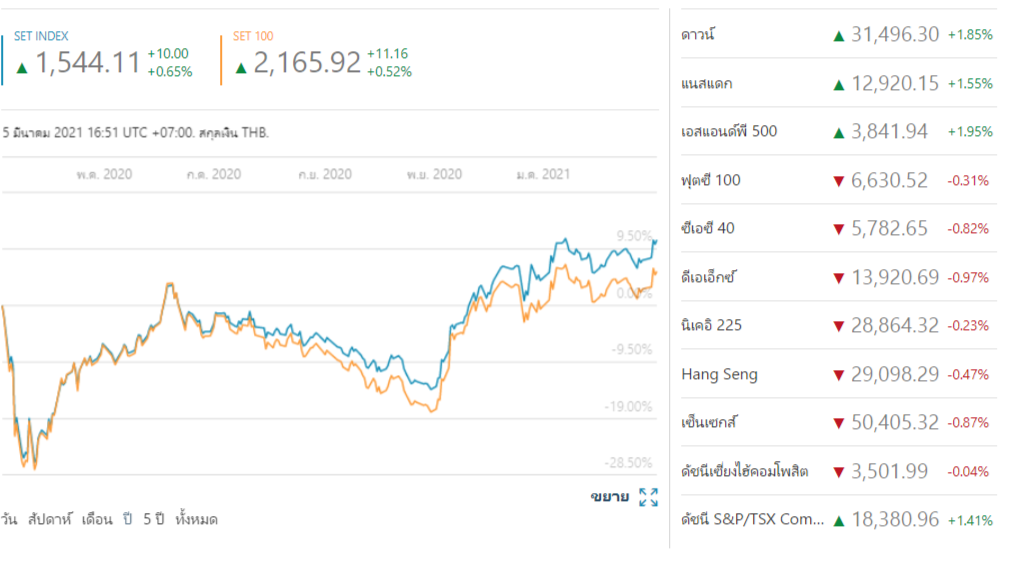This screenshot has width=1010, height=568.
Task: Click green up arrow beside 18,380.96
Action: point(839,520)
